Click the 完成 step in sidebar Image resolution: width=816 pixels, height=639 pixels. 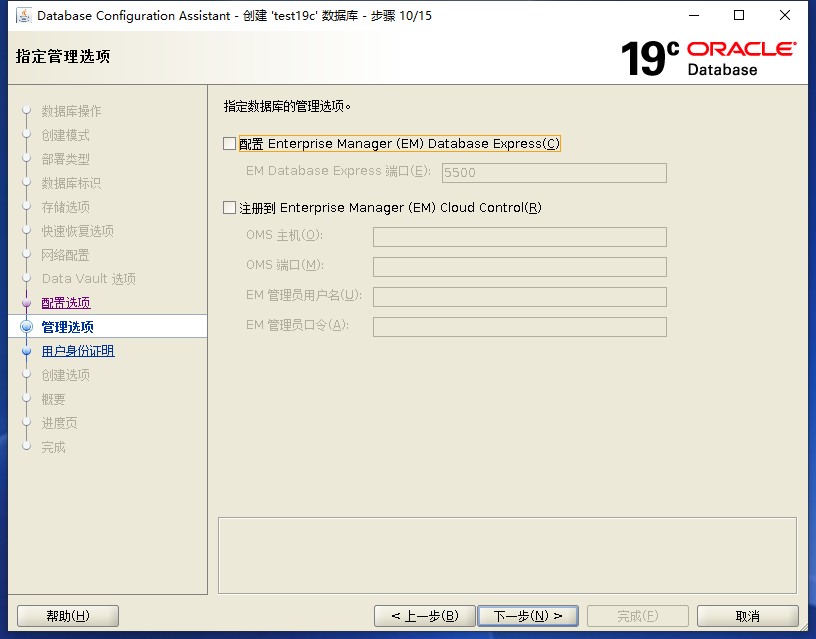coord(54,447)
